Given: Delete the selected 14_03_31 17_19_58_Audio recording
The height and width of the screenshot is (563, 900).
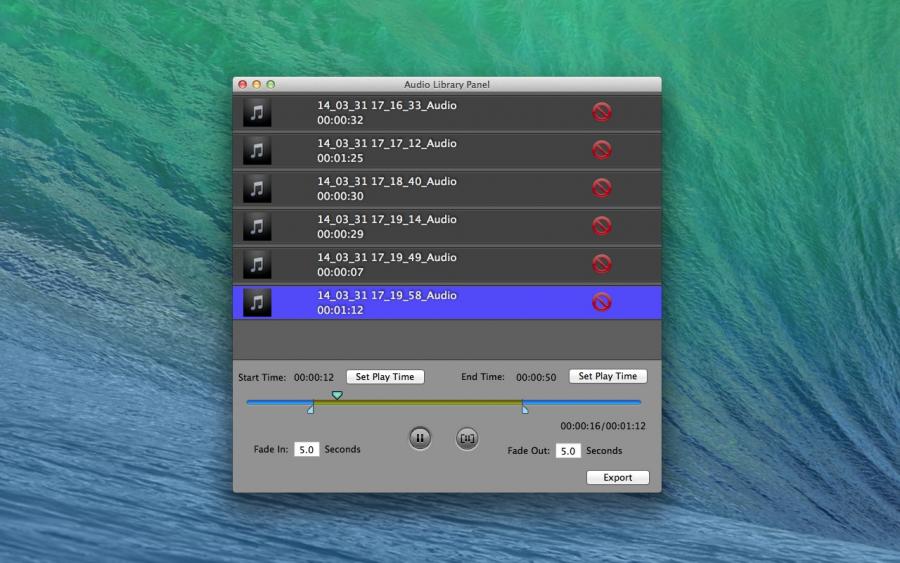Looking at the screenshot, I should click(x=602, y=302).
